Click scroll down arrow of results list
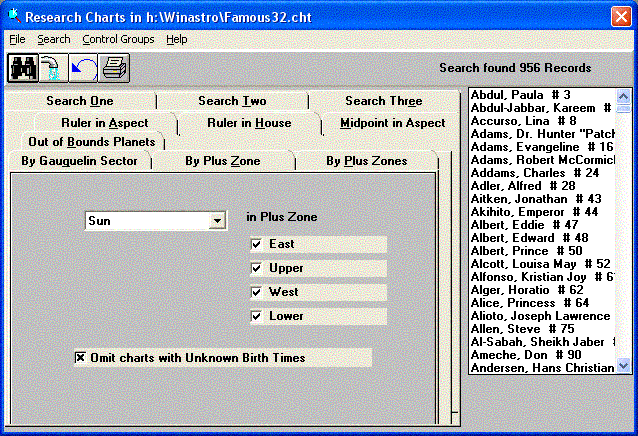 [x=624, y=367]
